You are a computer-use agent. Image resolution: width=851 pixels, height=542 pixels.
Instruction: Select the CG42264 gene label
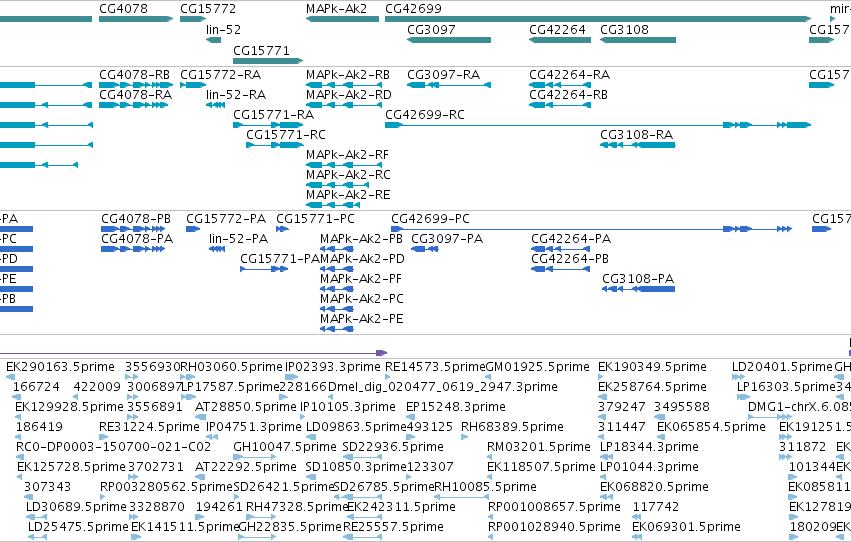tap(557, 30)
